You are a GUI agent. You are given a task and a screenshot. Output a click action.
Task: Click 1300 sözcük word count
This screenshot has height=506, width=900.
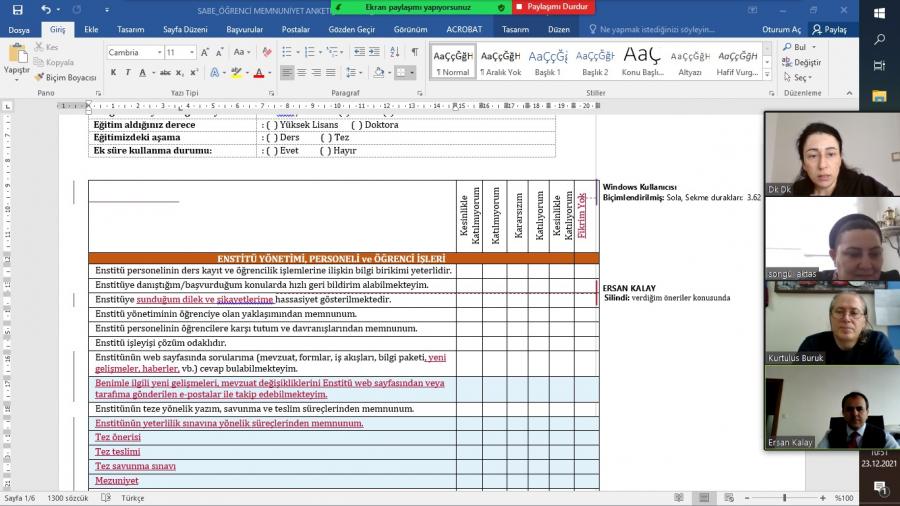pyautogui.click(x=68, y=498)
